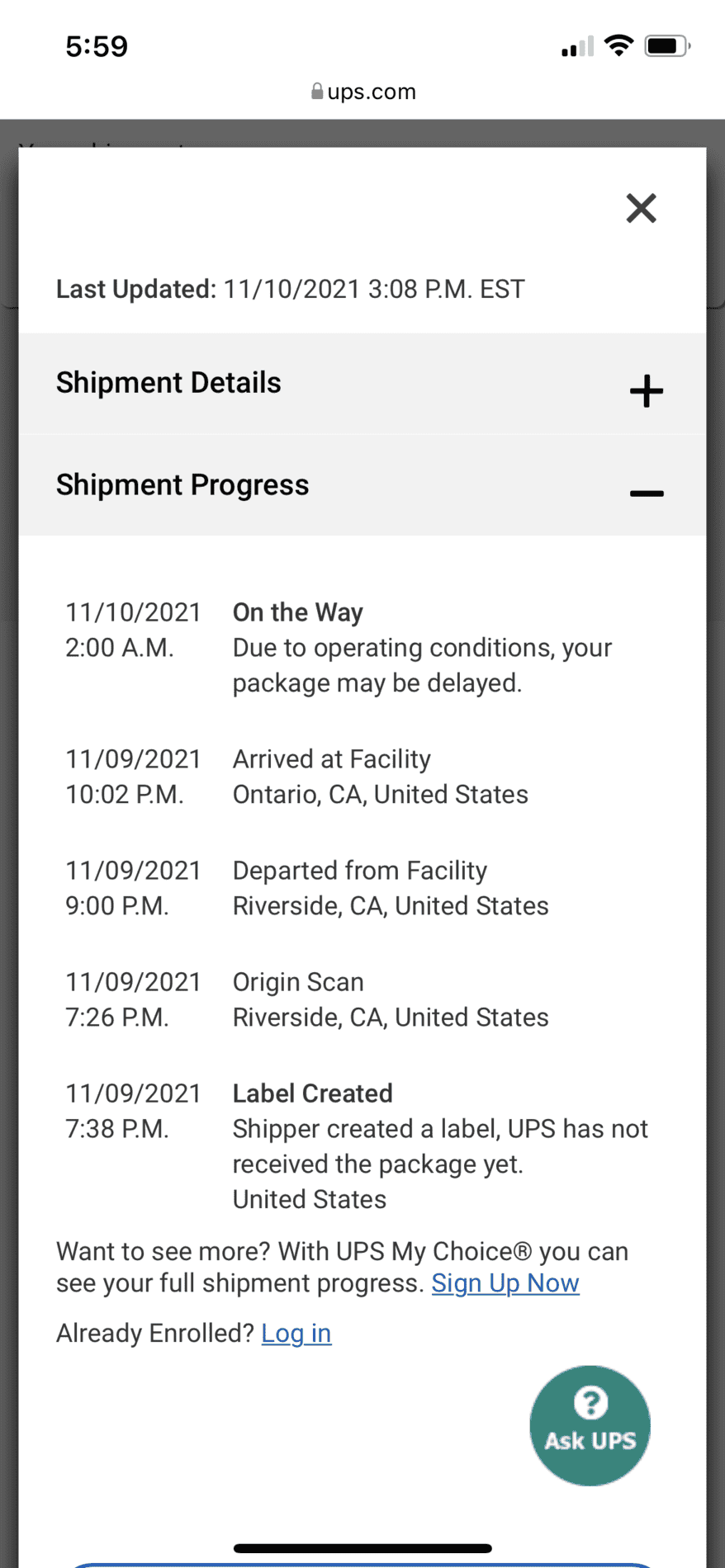Click the Log in link
The width and height of the screenshot is (725, 1568).
(x=296, y=1333)
